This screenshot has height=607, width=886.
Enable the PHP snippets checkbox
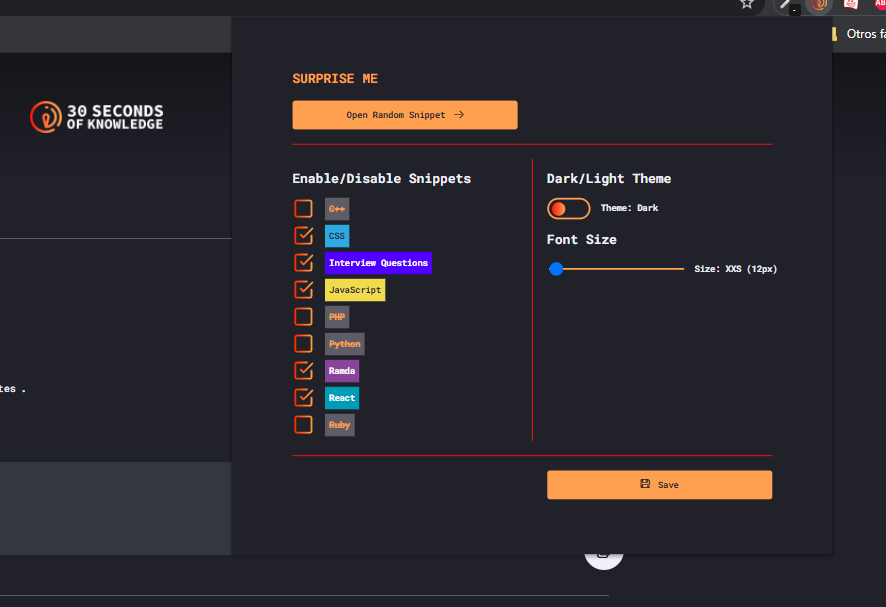pyautogui.click(x=303, y=316)
